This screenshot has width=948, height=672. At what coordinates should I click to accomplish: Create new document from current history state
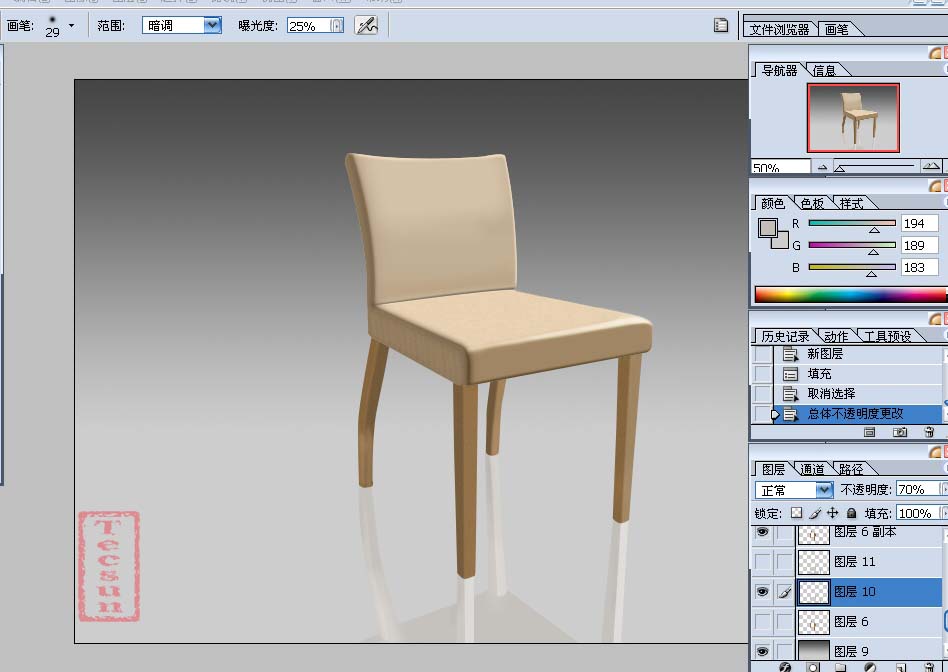[x=869, y=432]
